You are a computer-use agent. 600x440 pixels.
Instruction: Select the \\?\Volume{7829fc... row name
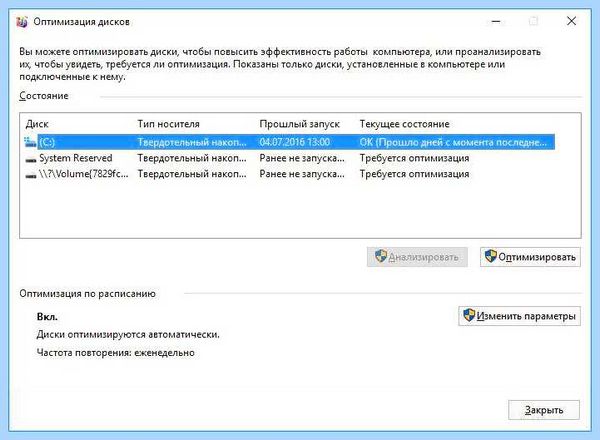point(84,174)
